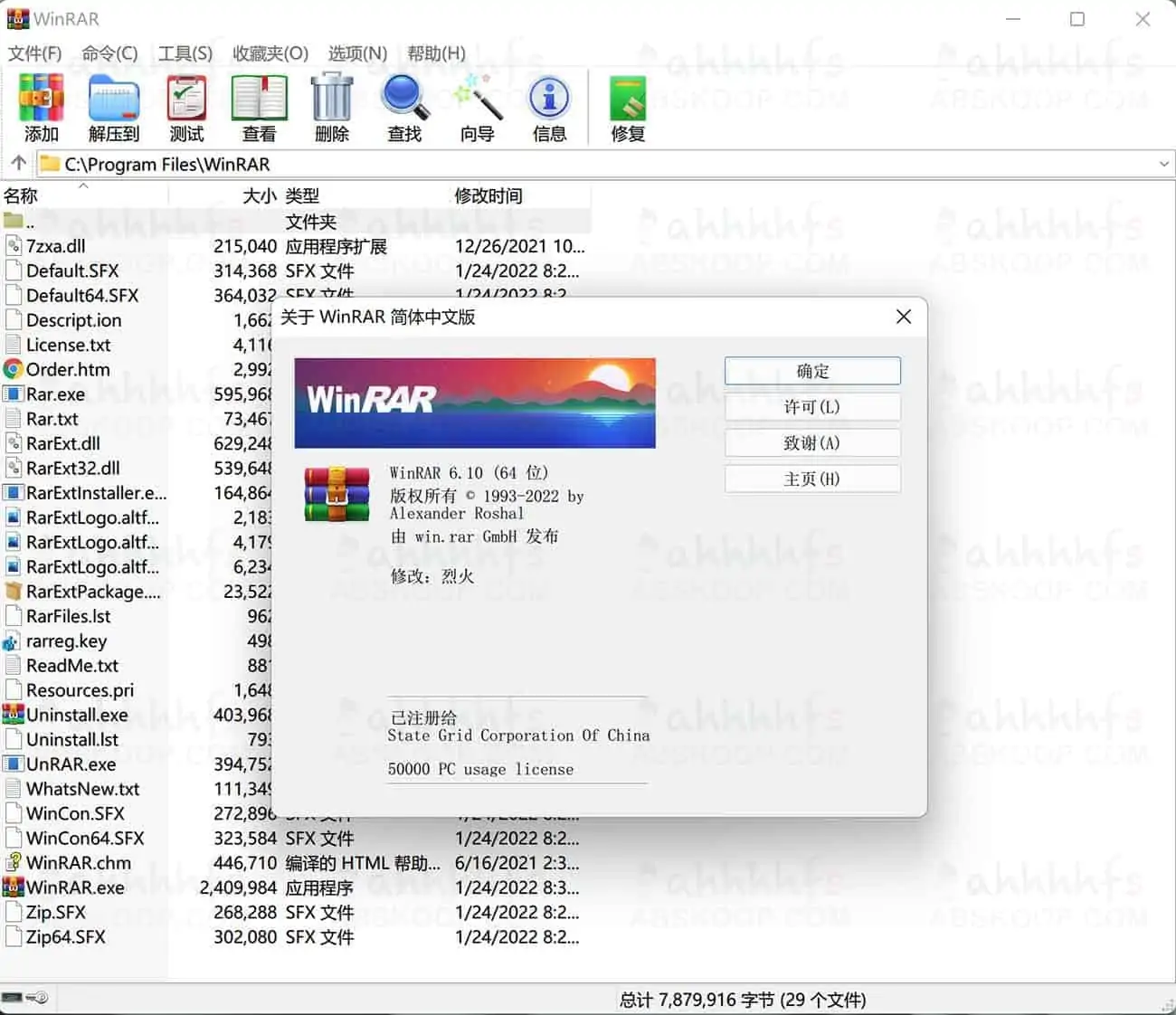1176x1015 pixels.
Task: Click the 主页(H) button
Action: click(x=812, y=479)
